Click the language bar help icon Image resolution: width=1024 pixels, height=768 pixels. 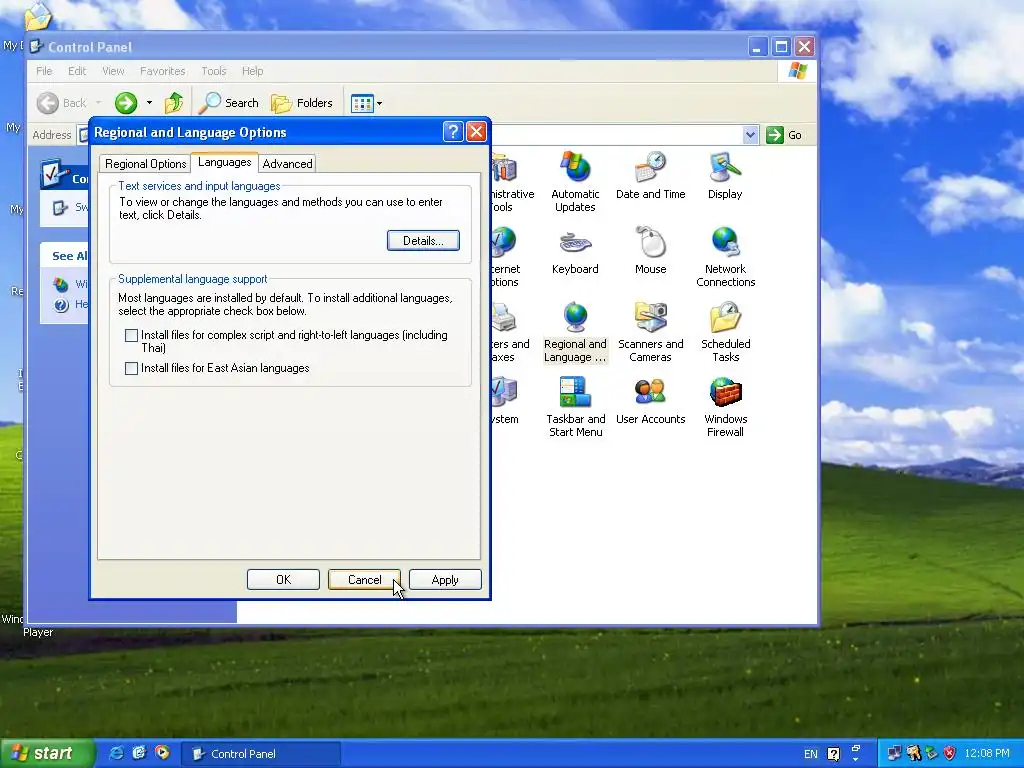(833, 754)
